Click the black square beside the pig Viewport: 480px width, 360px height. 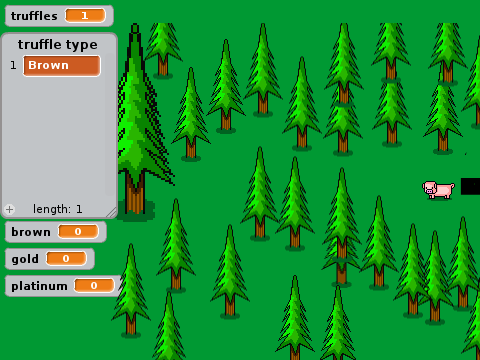pyautogui.click(x=470, y=186)
